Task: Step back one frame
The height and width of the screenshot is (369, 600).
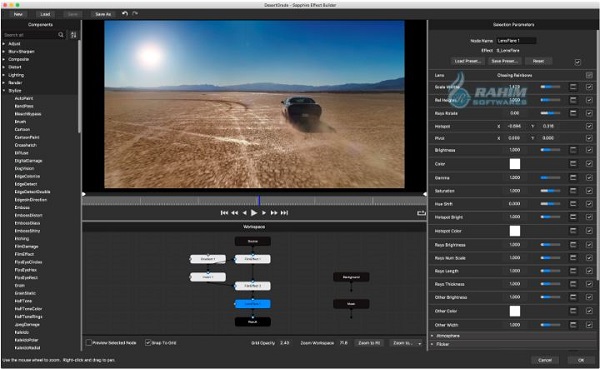Action: click(x=245, y=213)
